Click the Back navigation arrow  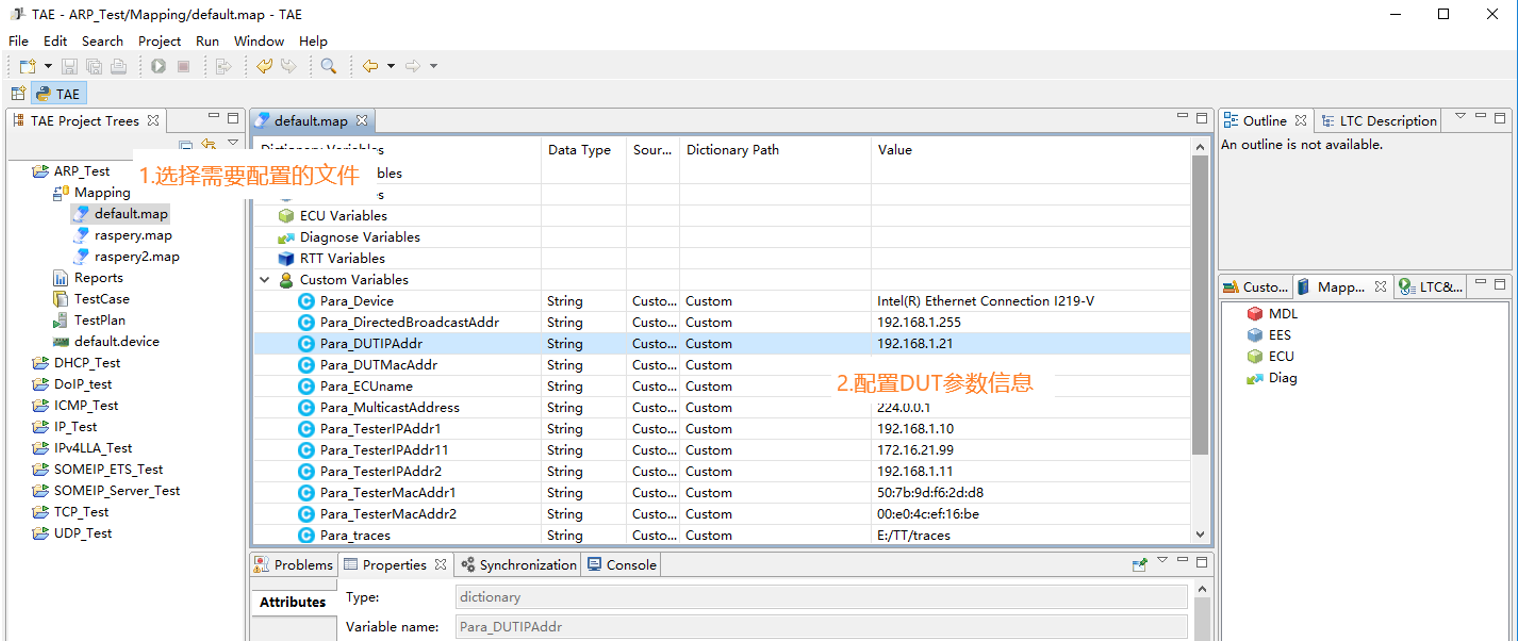pyautogui.click(x=370, y=66)
